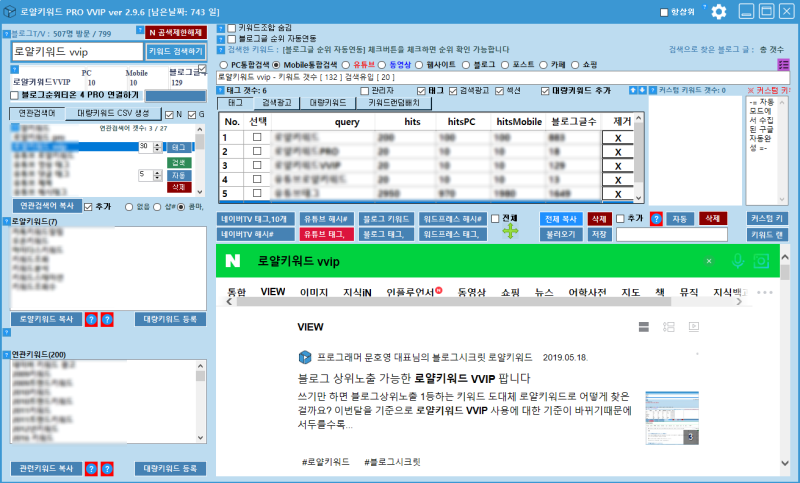Check 블로그글 순위 자동연동 option
Image resolution: width=800 pixels, height=483 pixels.
click(x=232, y=39)
